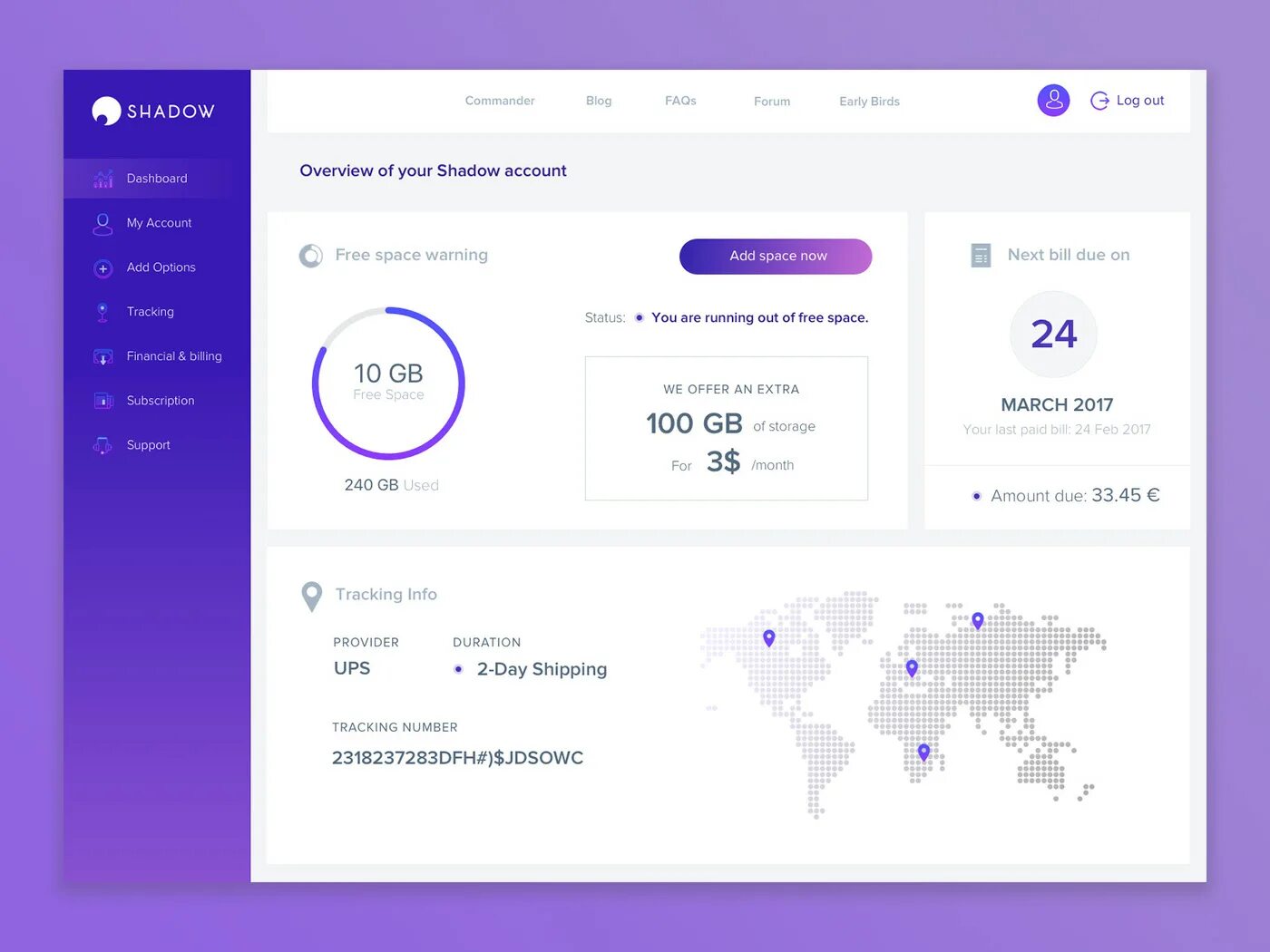The width and height of the screenshot is (1270, 952).
Task: Open the user profile avatar
Action: [1053, 101]
